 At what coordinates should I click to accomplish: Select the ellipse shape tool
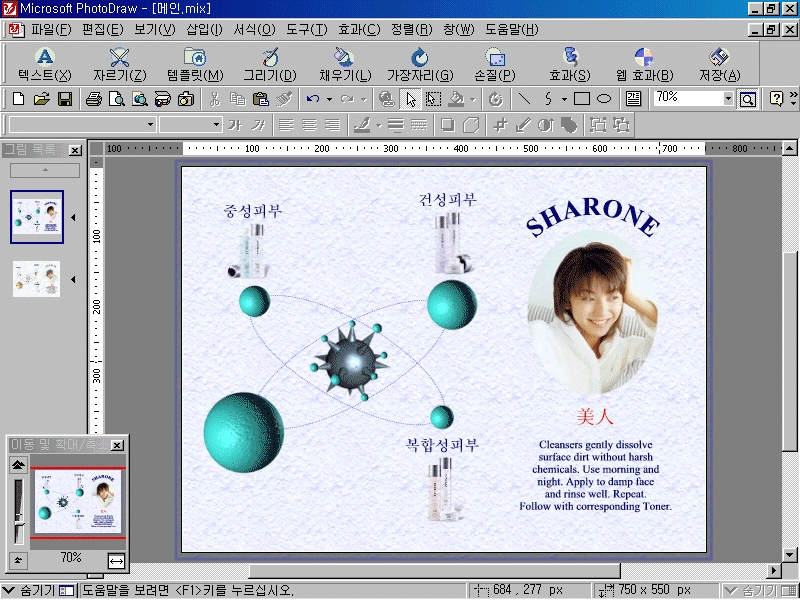[x=605, y=99]
